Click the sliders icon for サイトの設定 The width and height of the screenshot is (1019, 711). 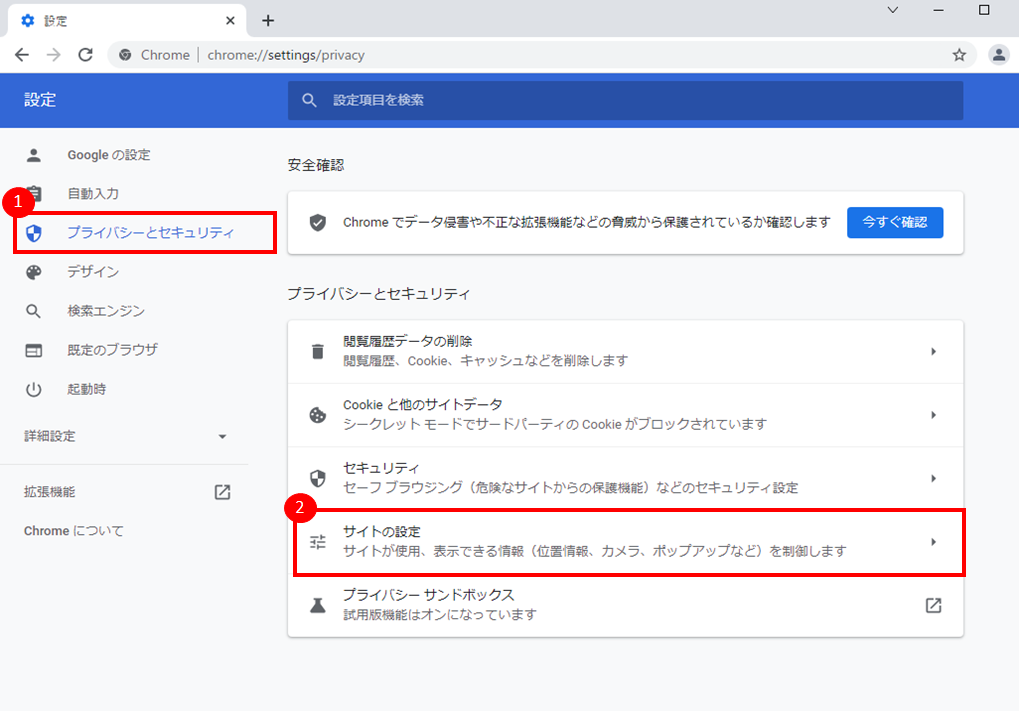[318, 541]
